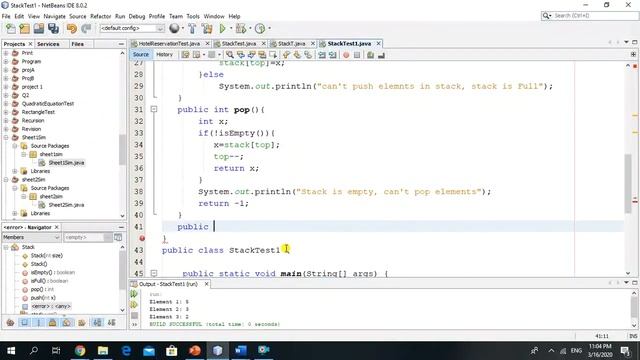Click the Save All toolbar icon
This screenshot has height=360, width=640.
(x=53, y=28)
